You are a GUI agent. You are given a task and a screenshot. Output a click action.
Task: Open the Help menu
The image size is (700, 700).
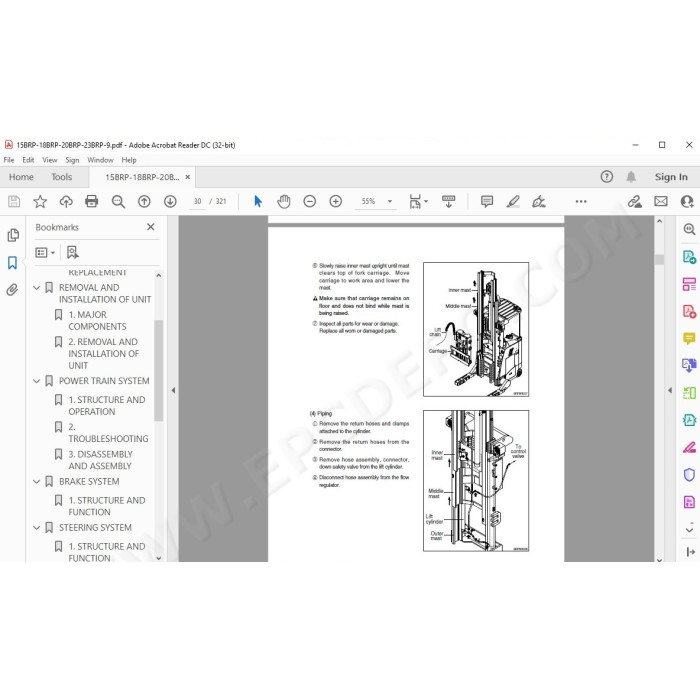[x=129, y=160]
